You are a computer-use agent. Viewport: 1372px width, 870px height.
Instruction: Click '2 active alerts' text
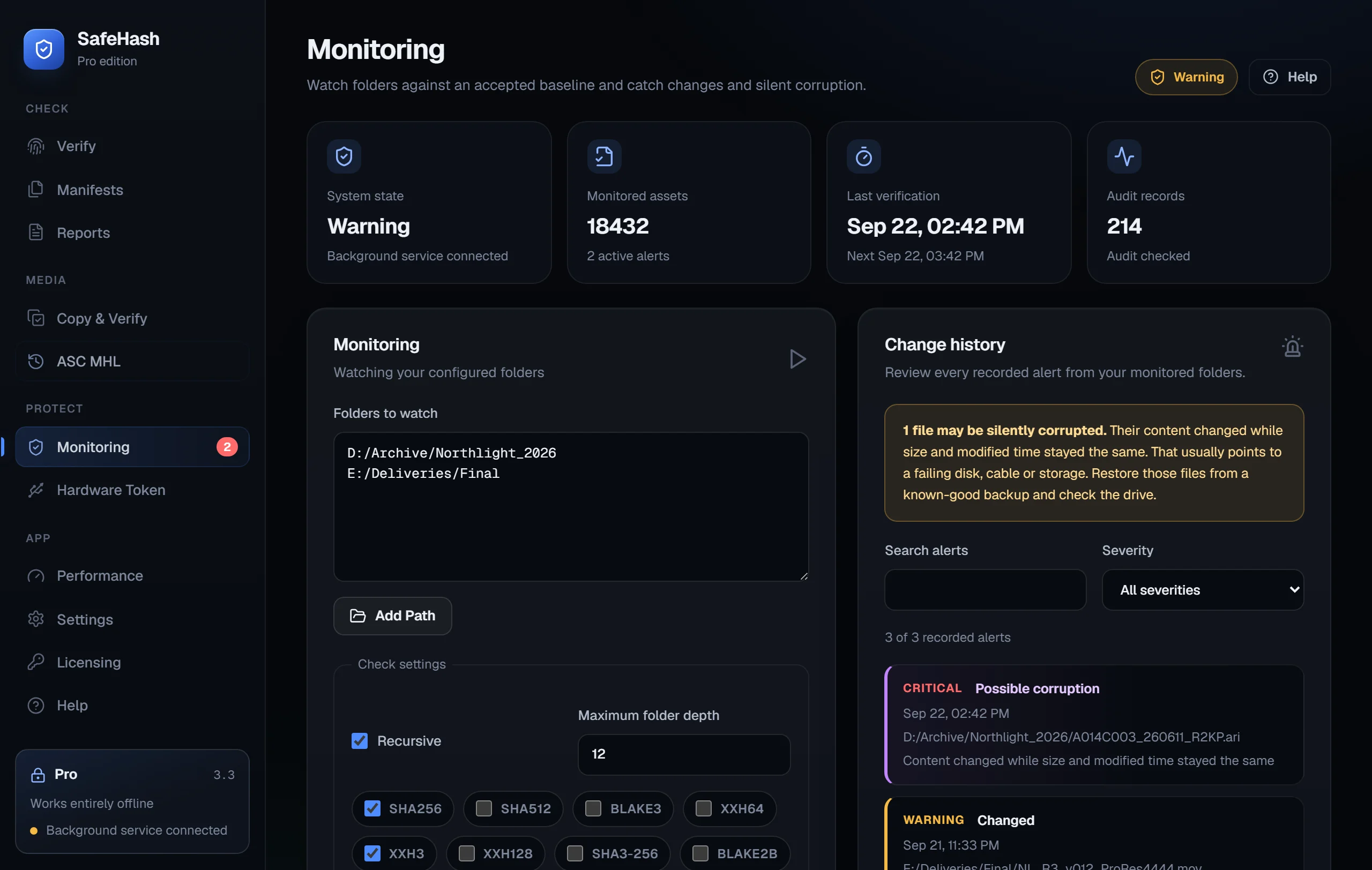click(x=628, y=256)
